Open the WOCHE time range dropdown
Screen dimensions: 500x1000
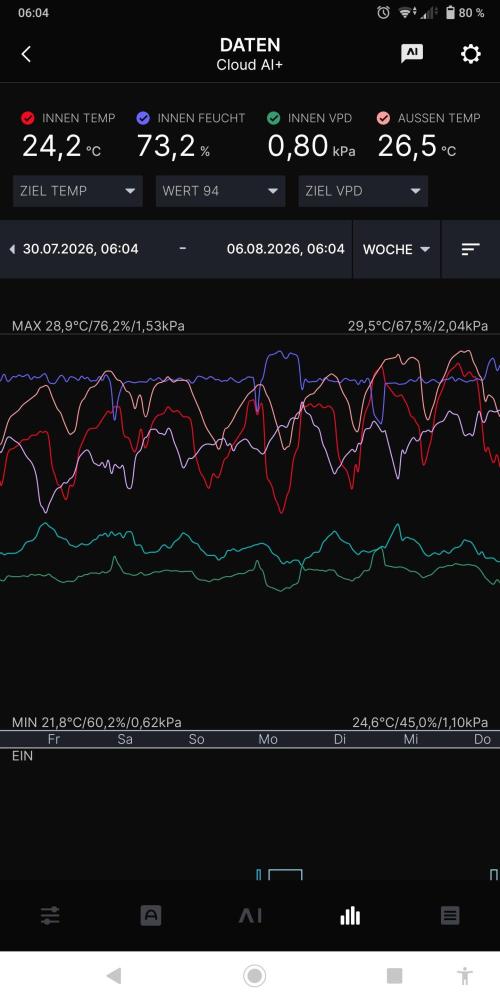396,249
